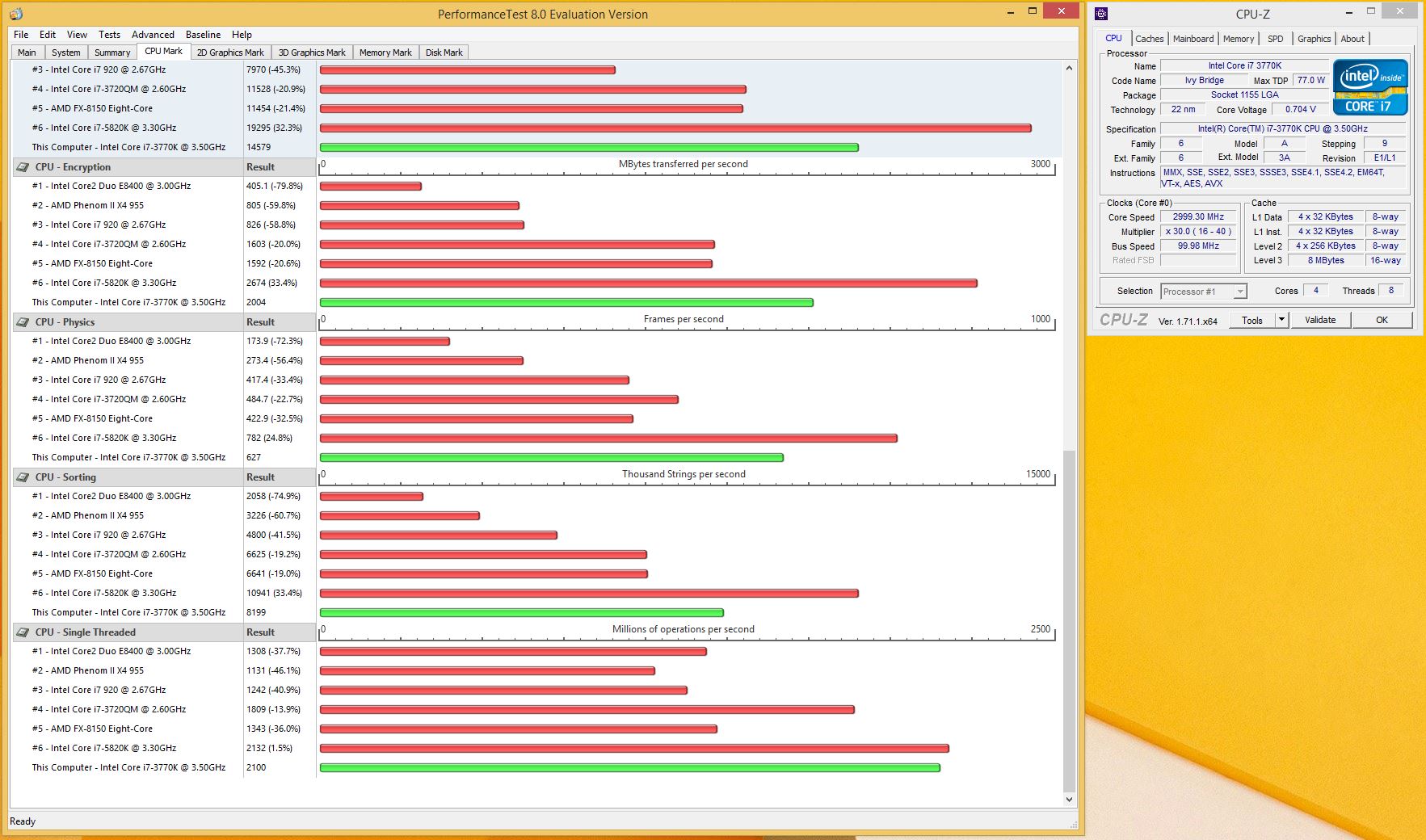Viewport: 1426px width, 840px height.
Task: Click the OK button in CPU-Z
Action: pyautogui.click(x=1382, y=321)
